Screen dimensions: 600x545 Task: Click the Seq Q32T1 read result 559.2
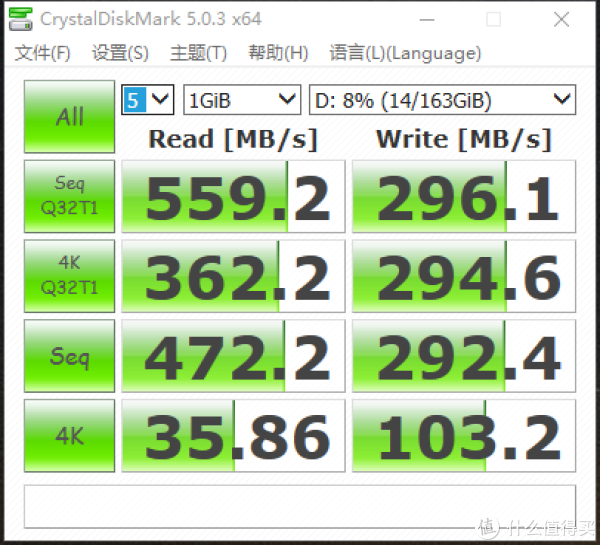click(x=233, y=196)
